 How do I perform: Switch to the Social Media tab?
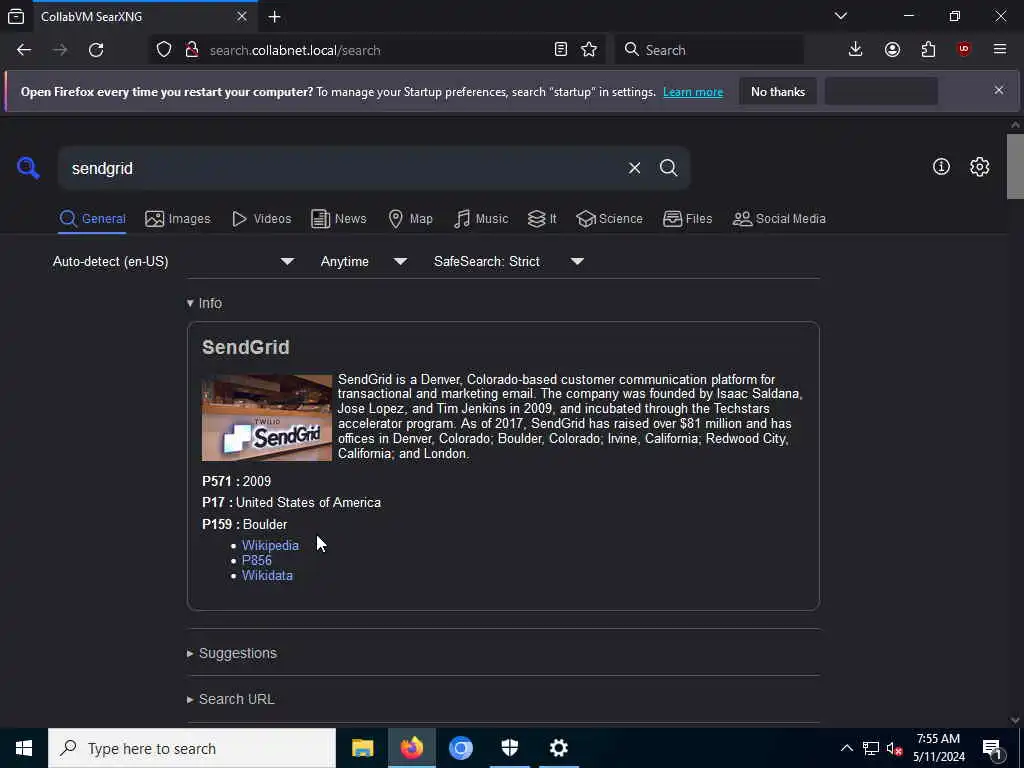779,219
